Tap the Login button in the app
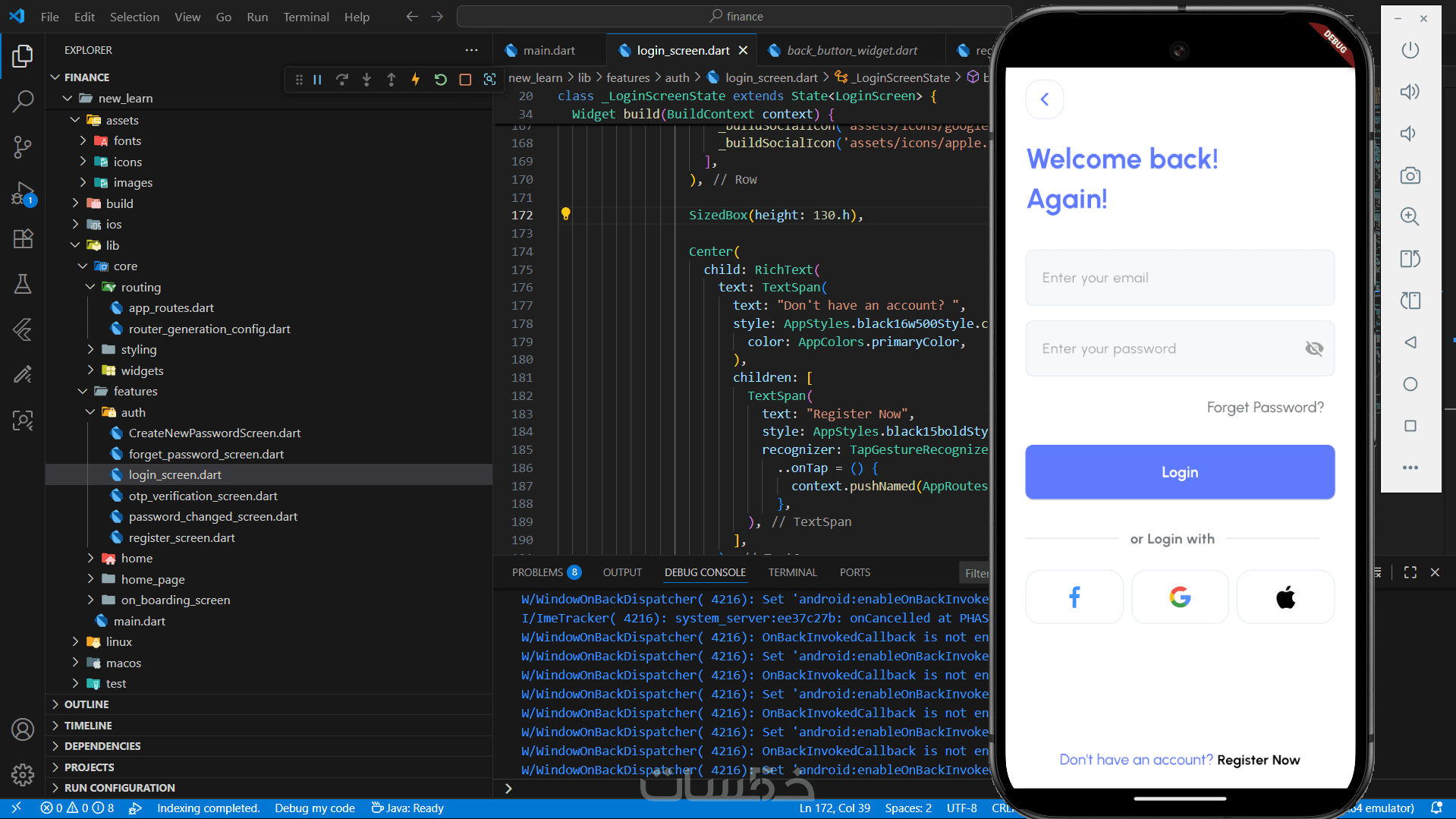 pos(1180,472)
